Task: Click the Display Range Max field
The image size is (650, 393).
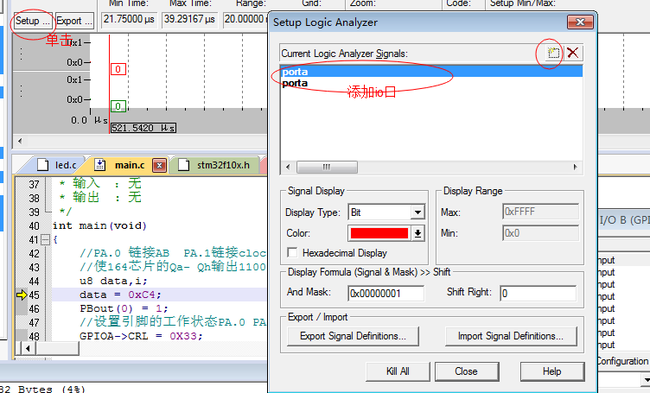Action: (x=541, y=212)
